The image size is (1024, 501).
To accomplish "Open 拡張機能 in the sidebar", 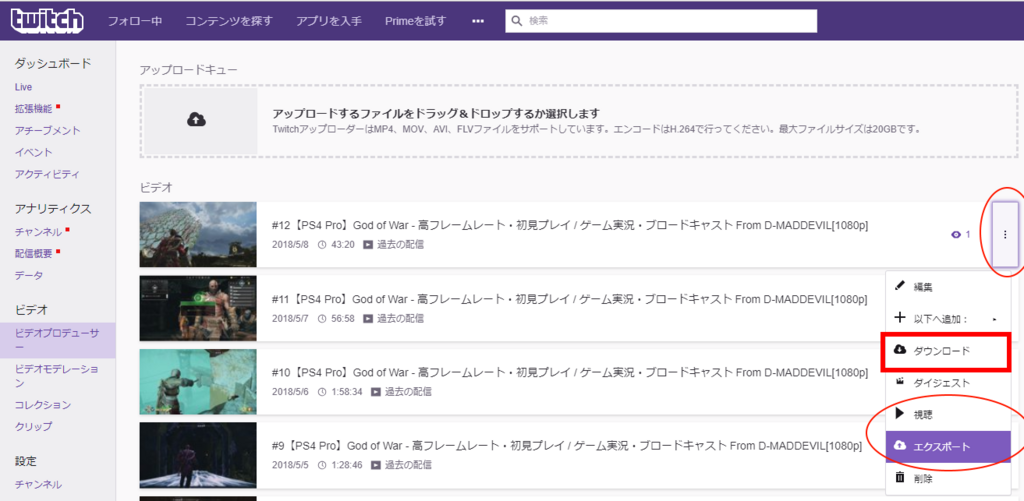I will (x=33, y=109).
